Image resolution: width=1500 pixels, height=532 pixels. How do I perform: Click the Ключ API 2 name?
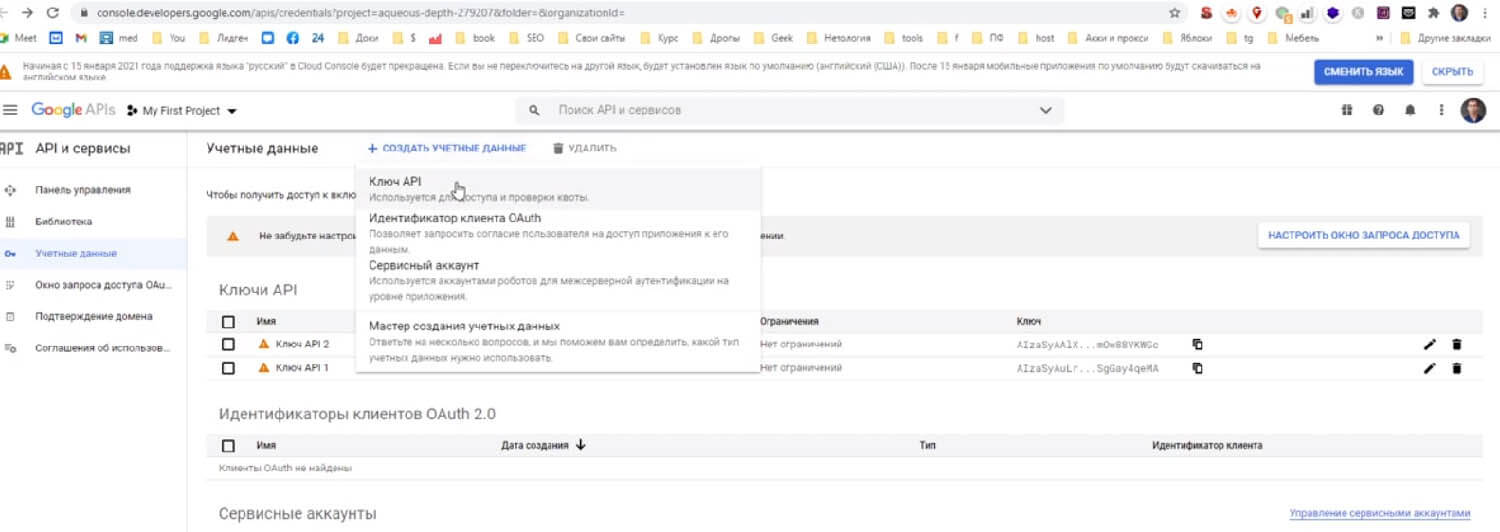[302, 344]
